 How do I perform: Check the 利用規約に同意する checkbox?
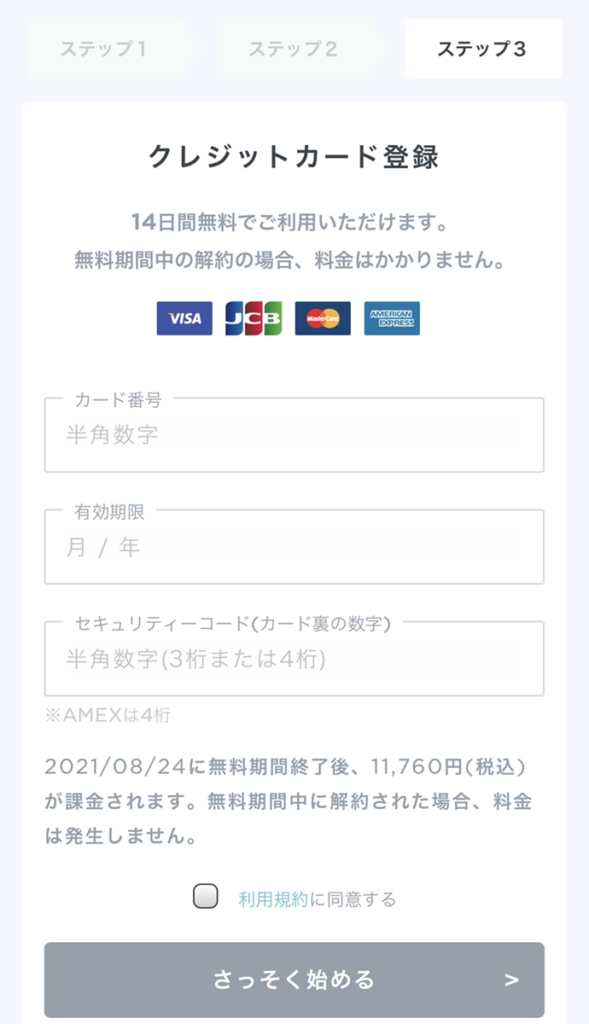point(206,896)
